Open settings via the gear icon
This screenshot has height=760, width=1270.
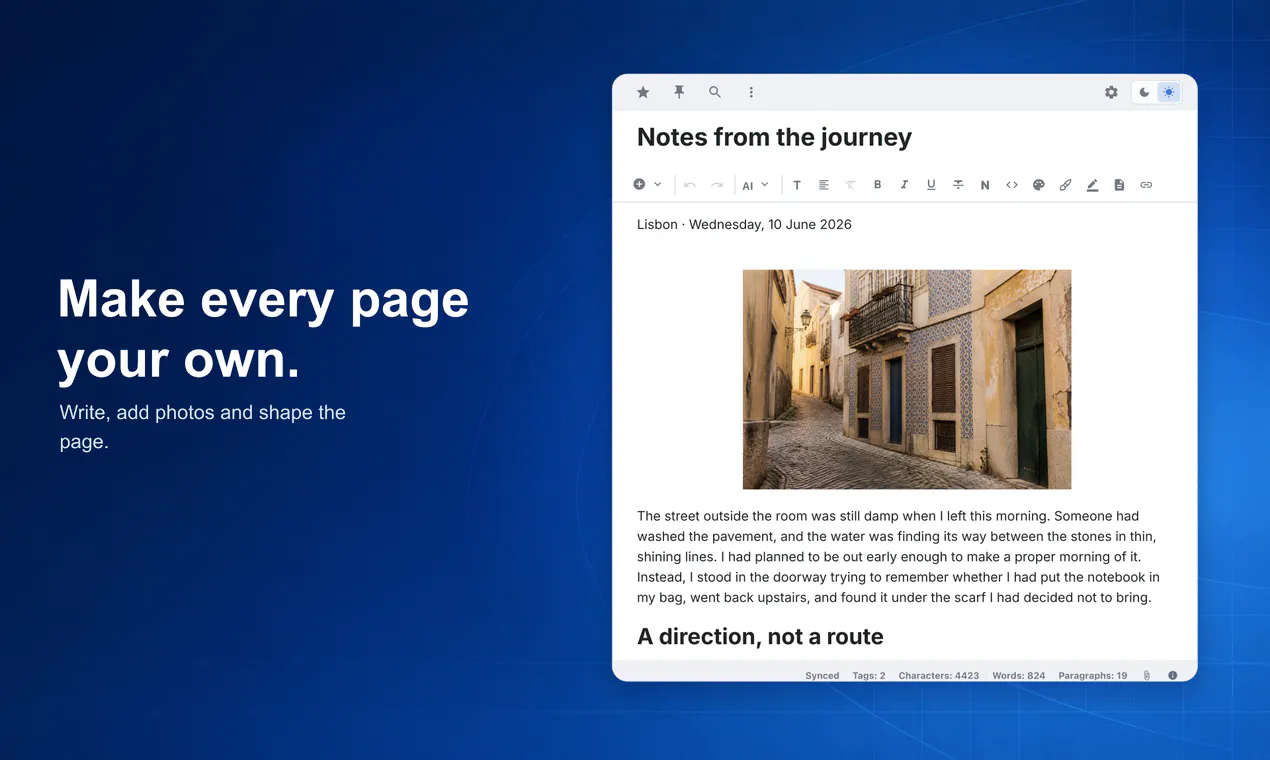(1111, 92)
